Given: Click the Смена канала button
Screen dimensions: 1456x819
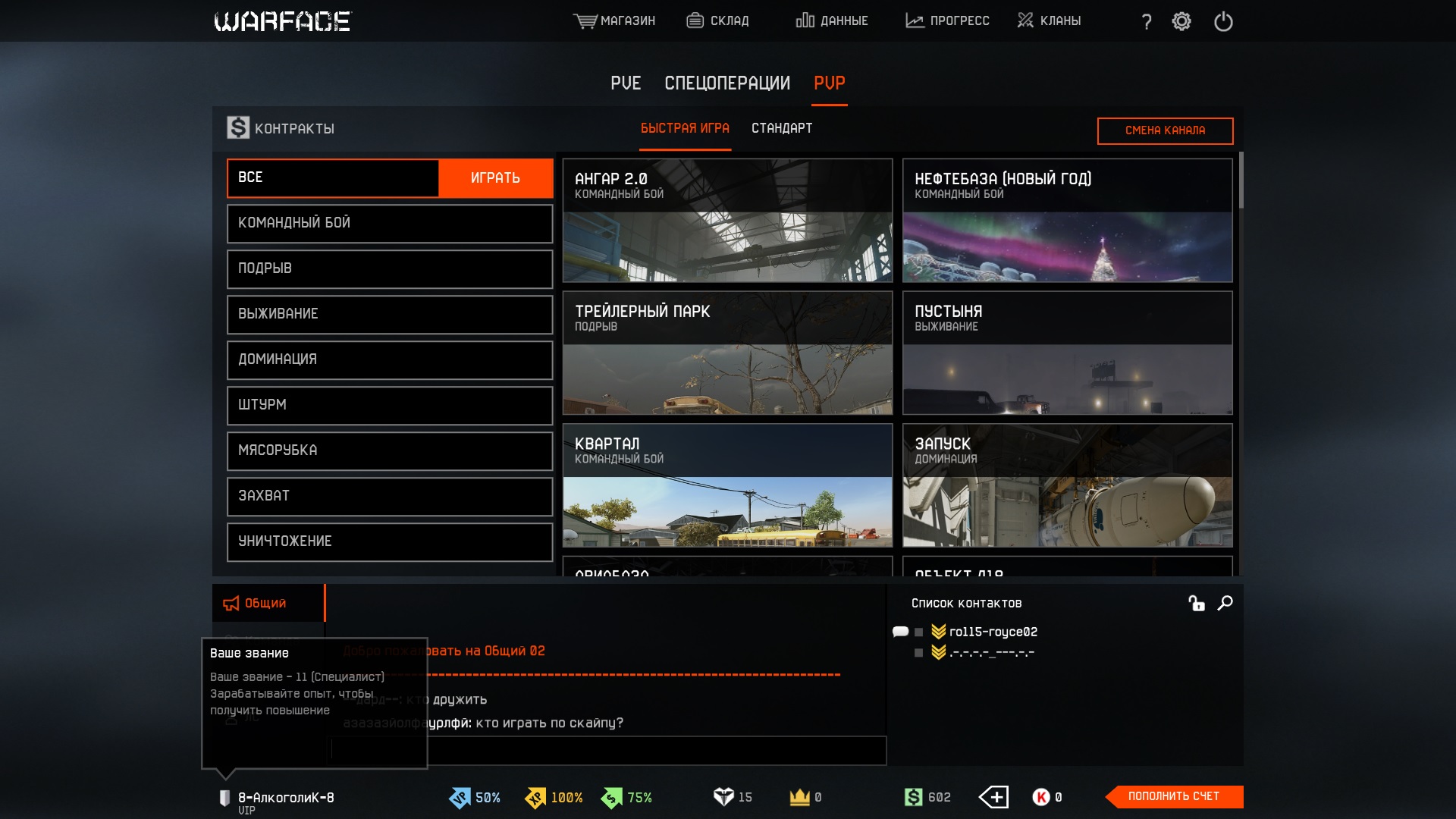Looking at the screenshot, I should [1165, 130].
